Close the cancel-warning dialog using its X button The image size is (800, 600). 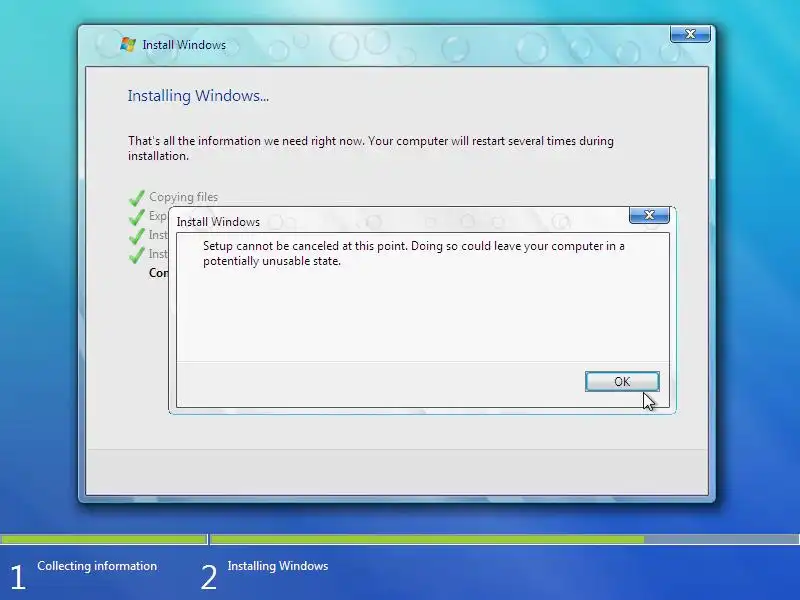coord(649,215)
